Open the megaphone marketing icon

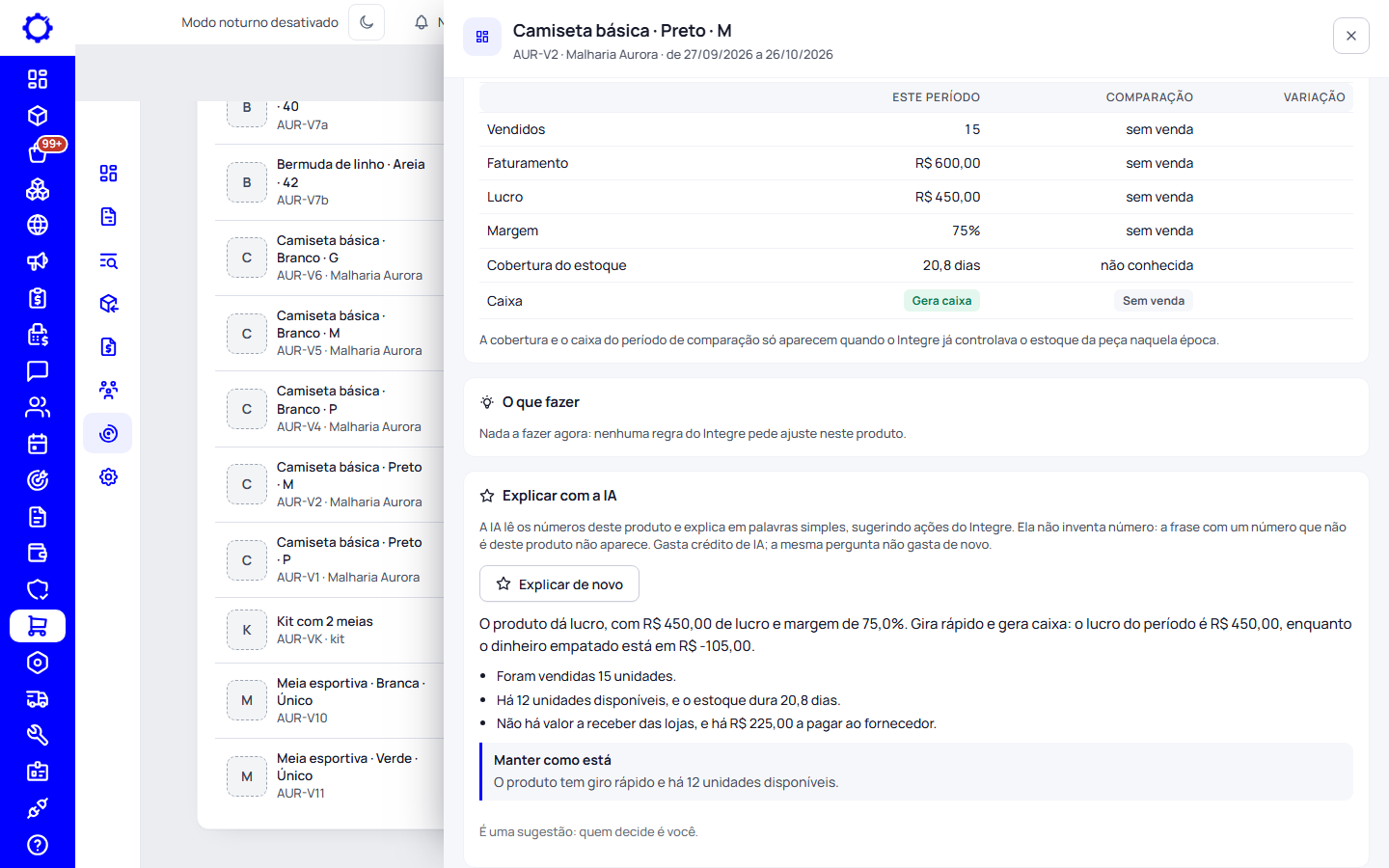tap(38, 261)
